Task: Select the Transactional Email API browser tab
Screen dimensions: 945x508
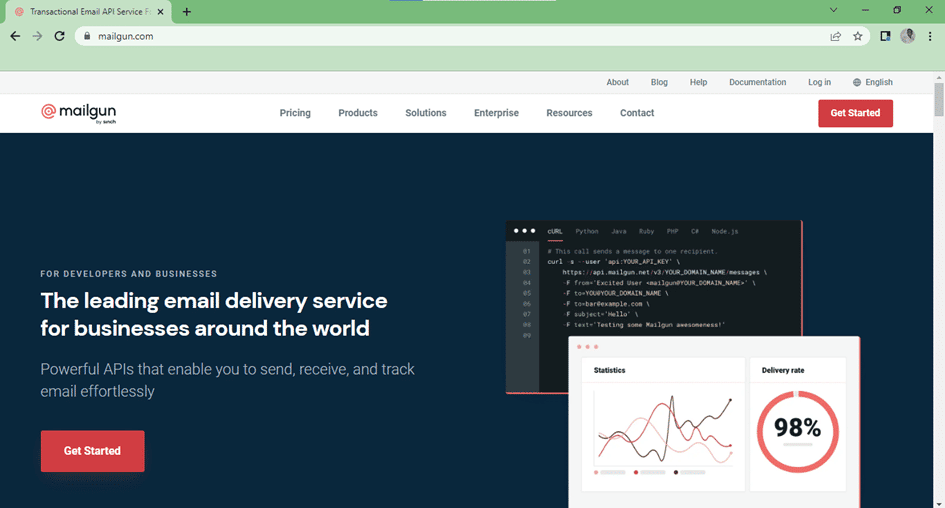Action: coord(87,11)
